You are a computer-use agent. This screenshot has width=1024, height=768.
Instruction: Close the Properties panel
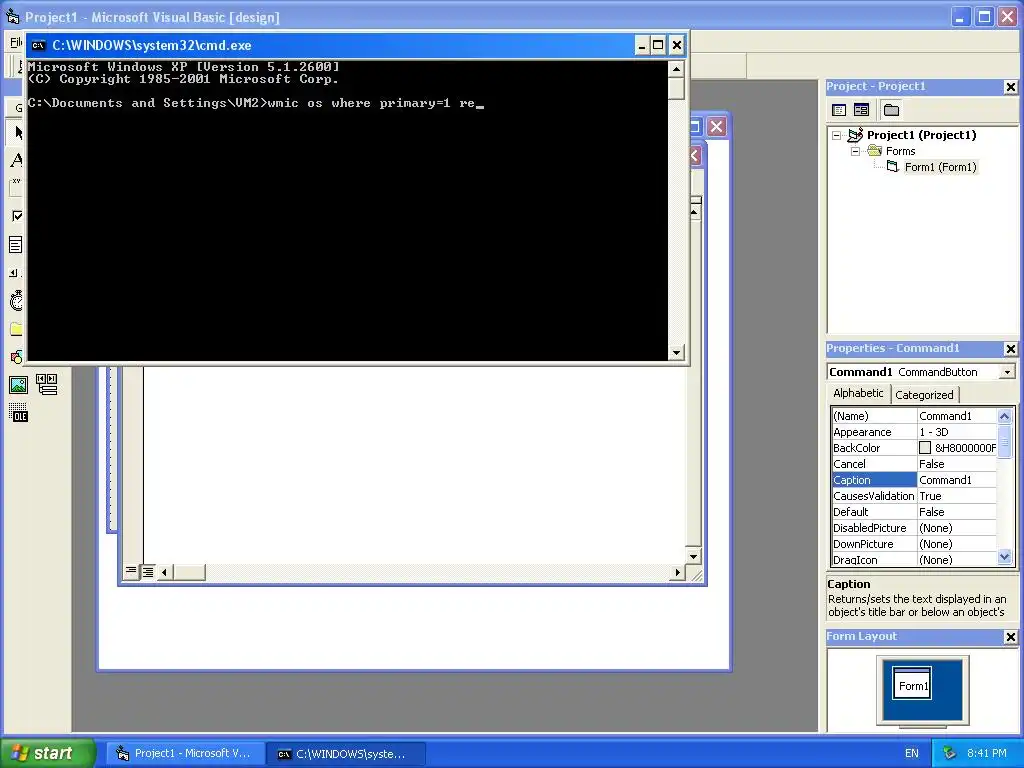pos(1010,349)
